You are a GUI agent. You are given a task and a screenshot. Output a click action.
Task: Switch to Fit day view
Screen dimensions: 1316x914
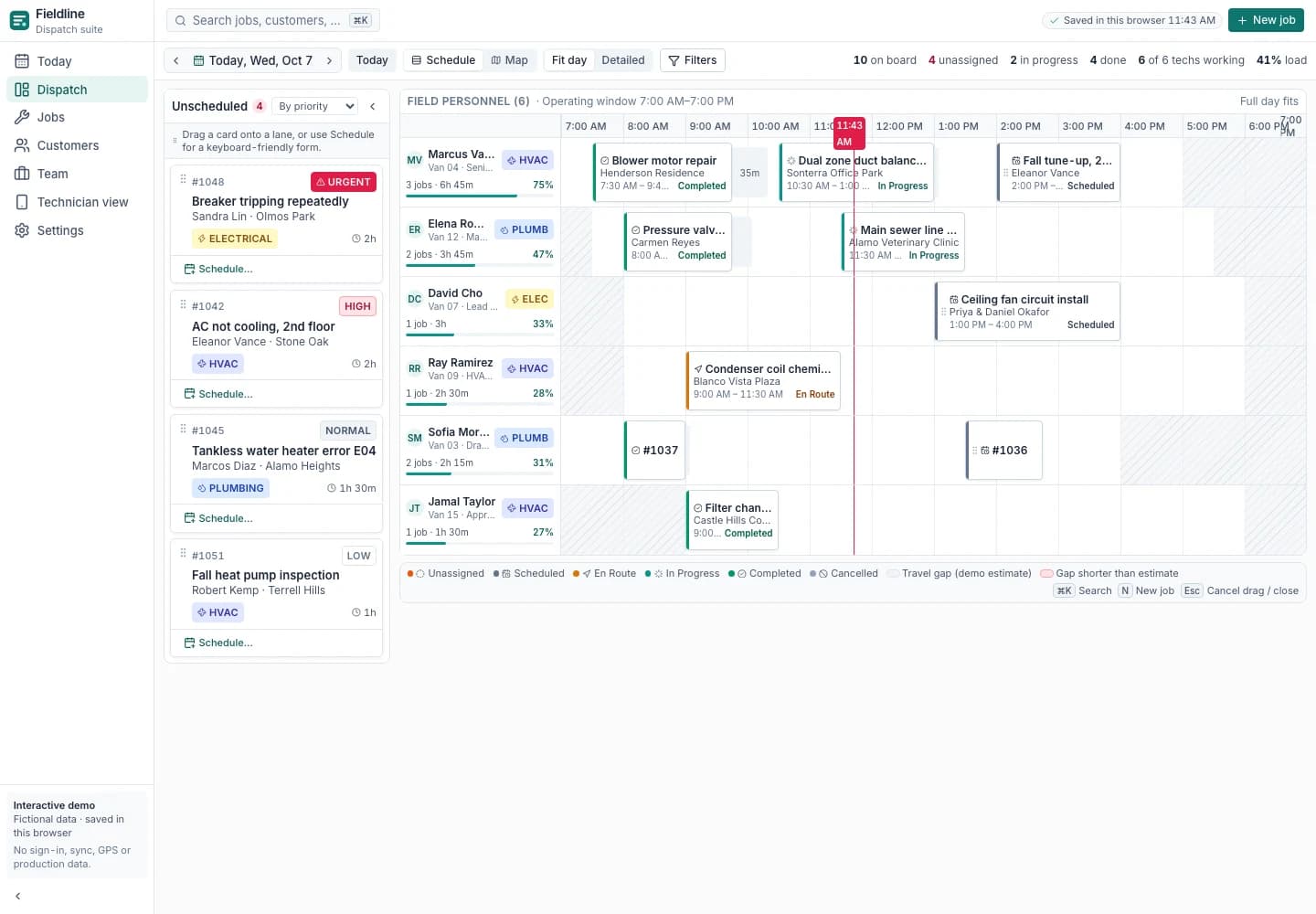coord(569,60)
